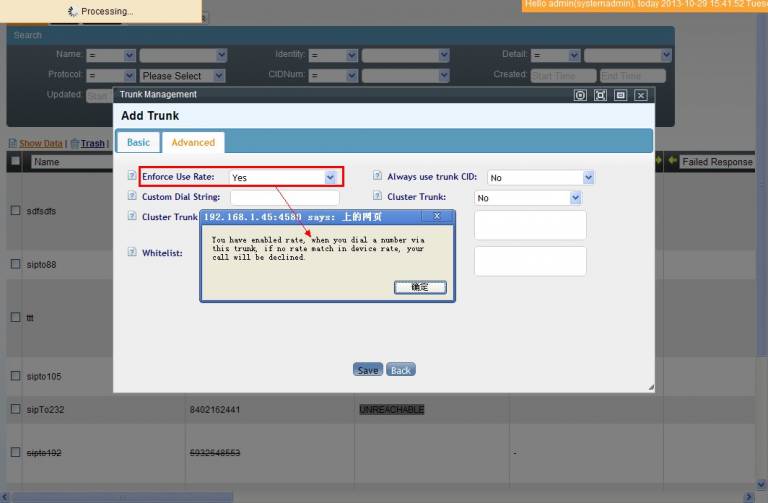Expand the Cluster Trunk dropdown
This screenshot has height=503, width=768.
click(527, 198)
